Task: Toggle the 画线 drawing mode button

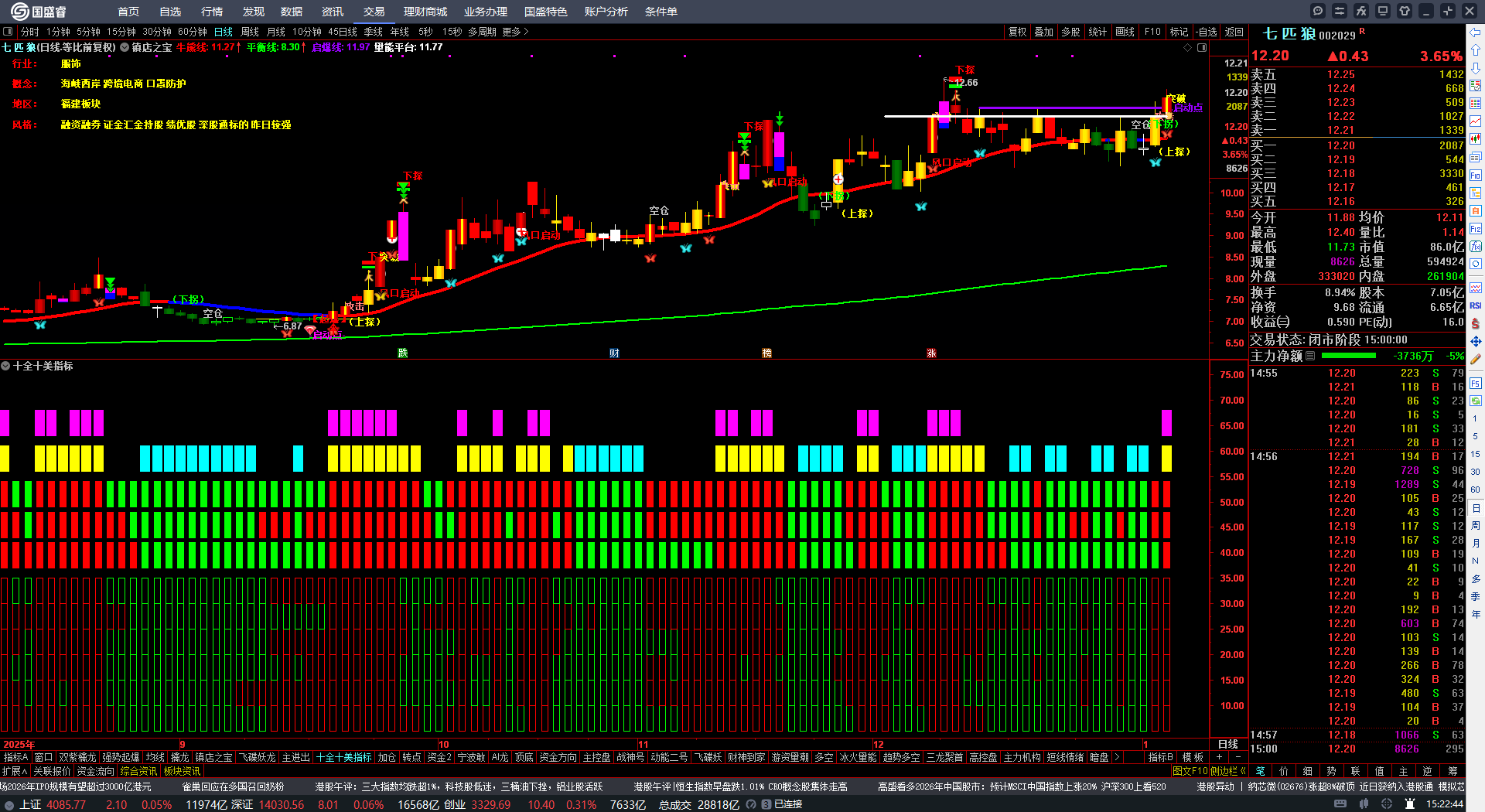Action: point(1125,32)
